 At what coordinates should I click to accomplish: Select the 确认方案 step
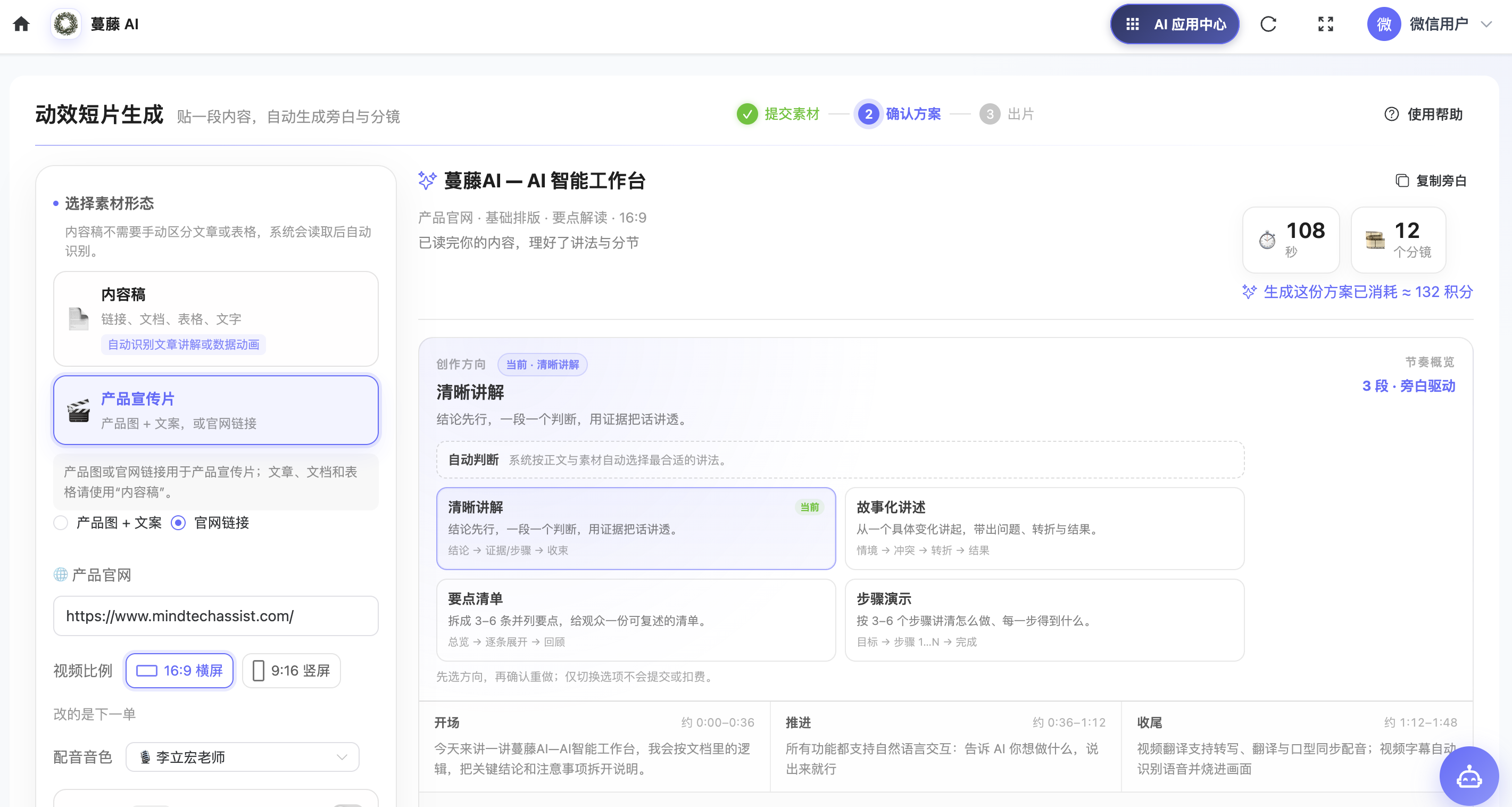point(899,114)
